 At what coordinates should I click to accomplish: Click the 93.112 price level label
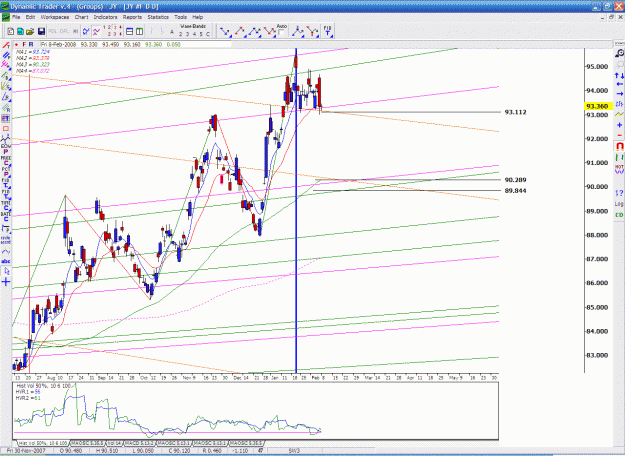coord(515,112)
